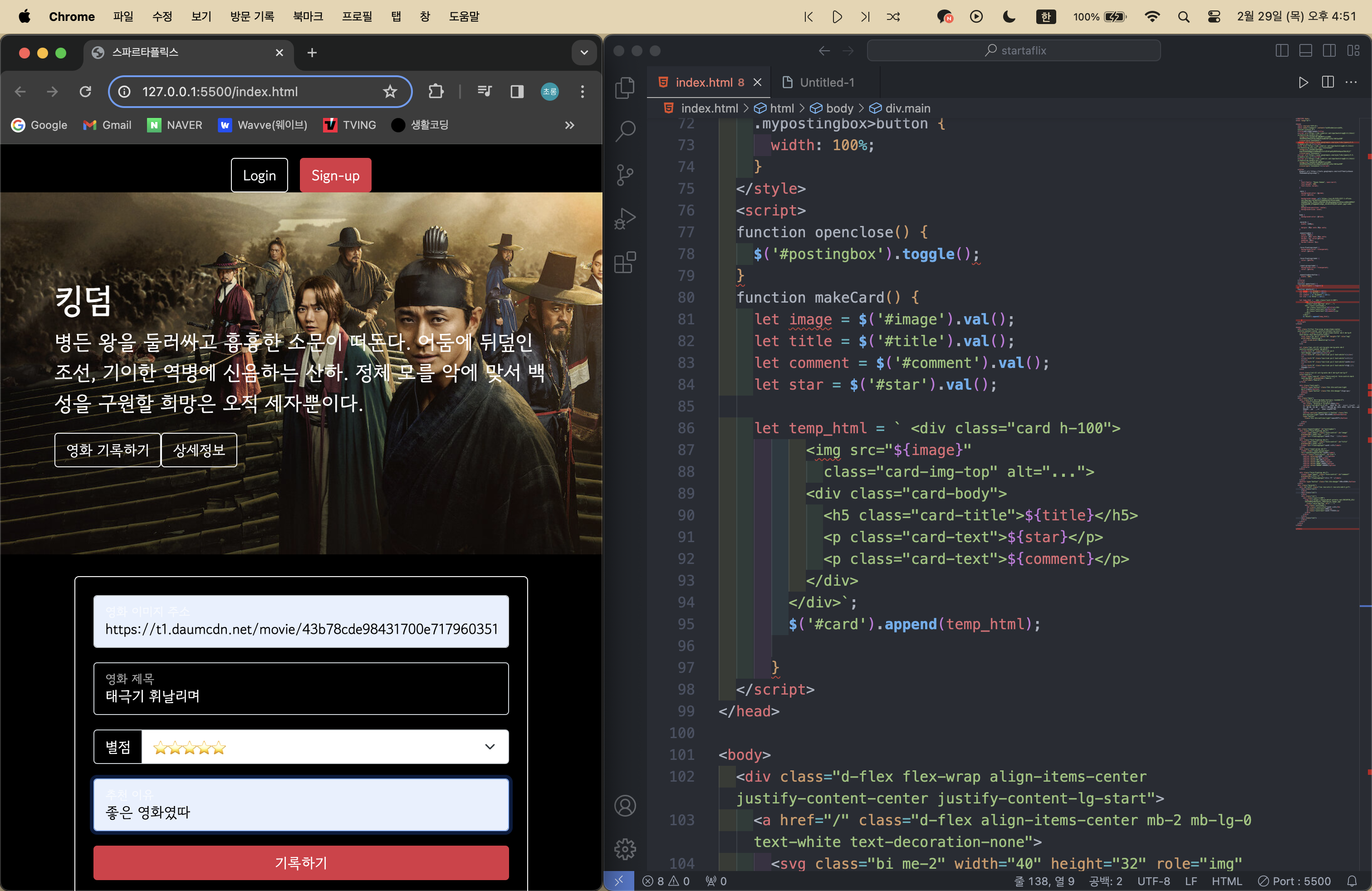Image resolution: width=1372 pixels, height=891 pixels.
Task: Open macOS Spotlight search
Action: pos(1184,17)
